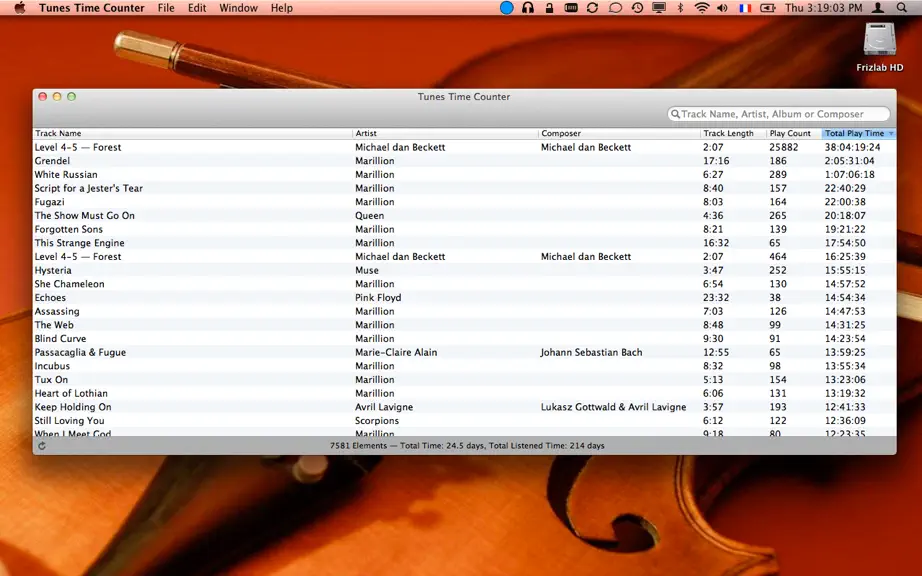The image size is (922, 576).
Task: Click the padlock menu bar icon
Action: pyautogui.click(x=549, y=8)
